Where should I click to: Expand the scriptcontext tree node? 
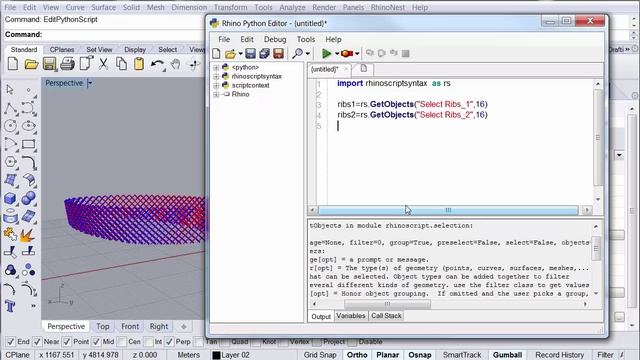216,85
